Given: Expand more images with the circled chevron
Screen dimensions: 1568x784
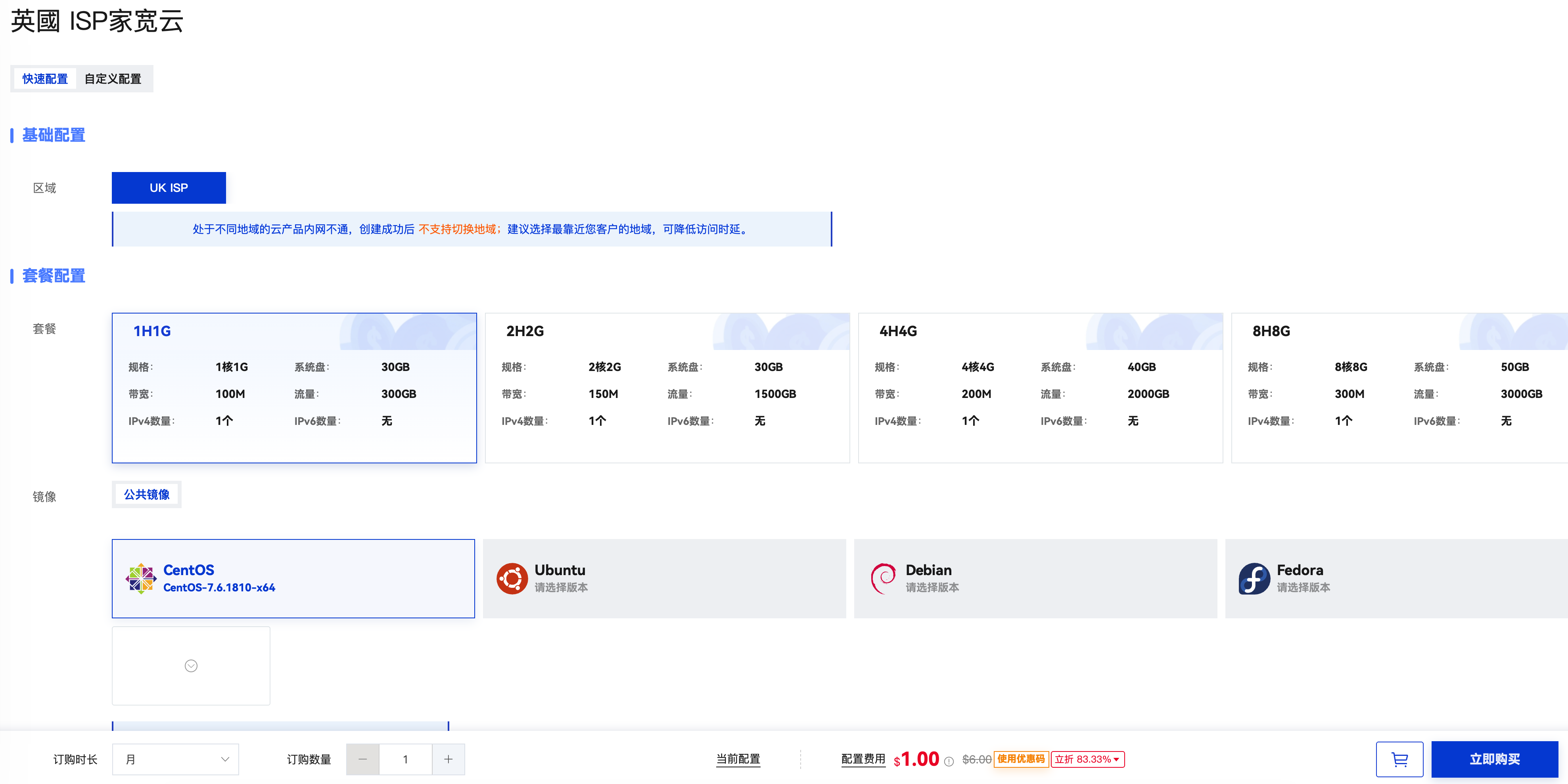Looking at the screenshot, I should [x=191, y=666].
